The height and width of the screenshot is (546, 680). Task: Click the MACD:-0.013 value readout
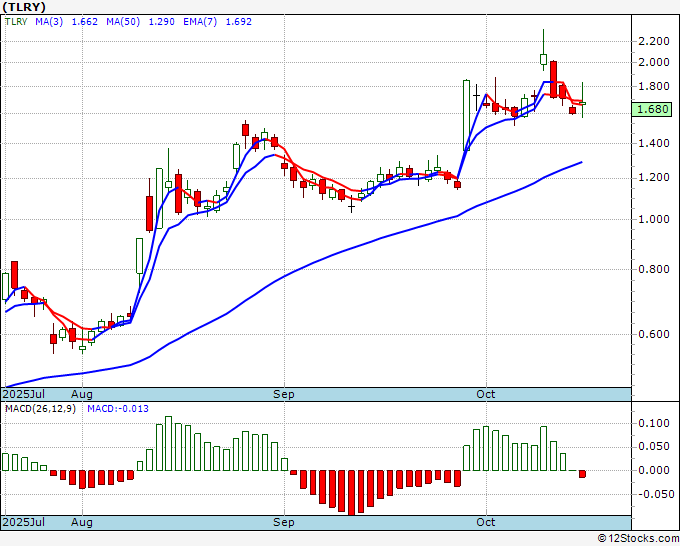118,409
